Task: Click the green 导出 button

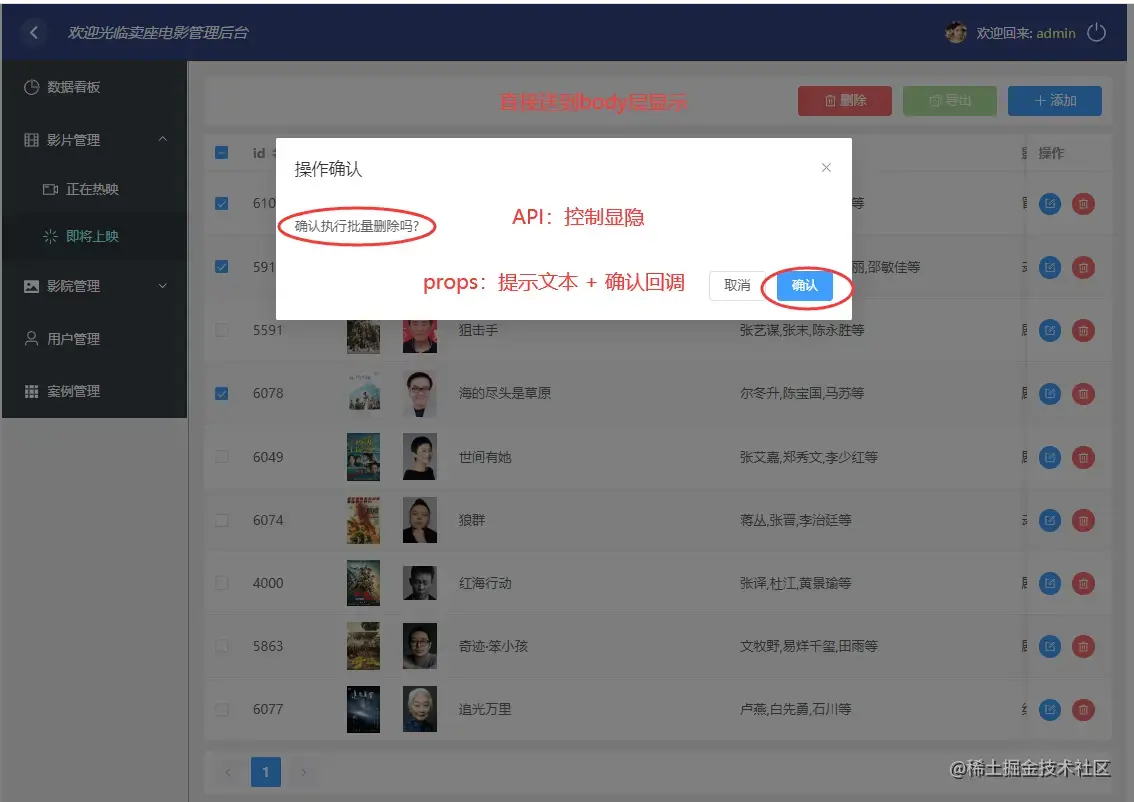Action: pos(950,101)
